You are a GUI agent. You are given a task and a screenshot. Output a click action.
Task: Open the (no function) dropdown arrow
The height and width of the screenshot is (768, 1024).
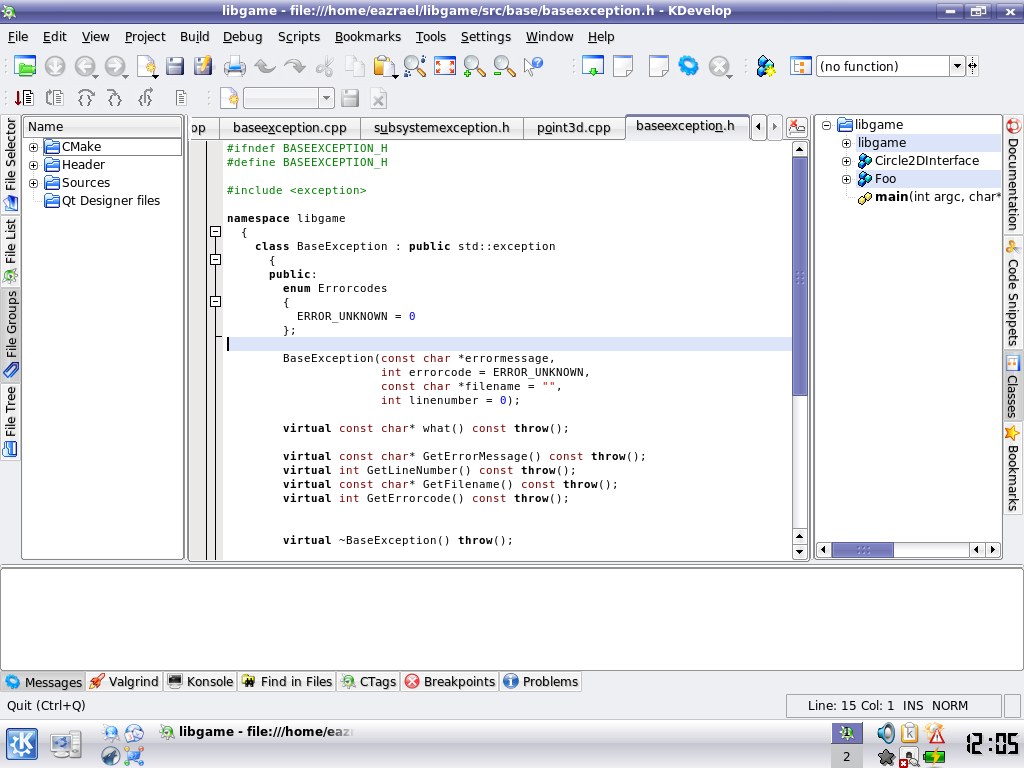(957, 66)
